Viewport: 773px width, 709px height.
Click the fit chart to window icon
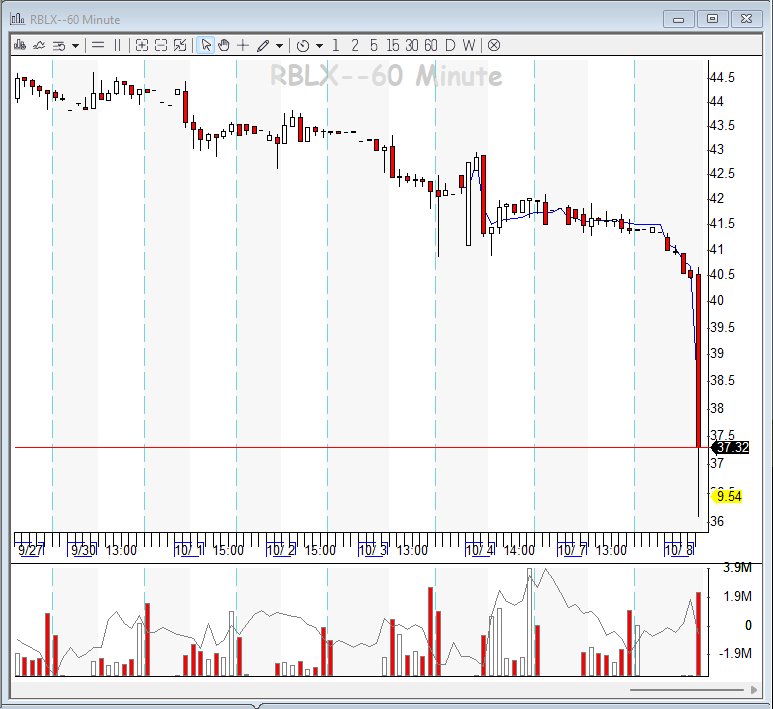tap(180, 45)
